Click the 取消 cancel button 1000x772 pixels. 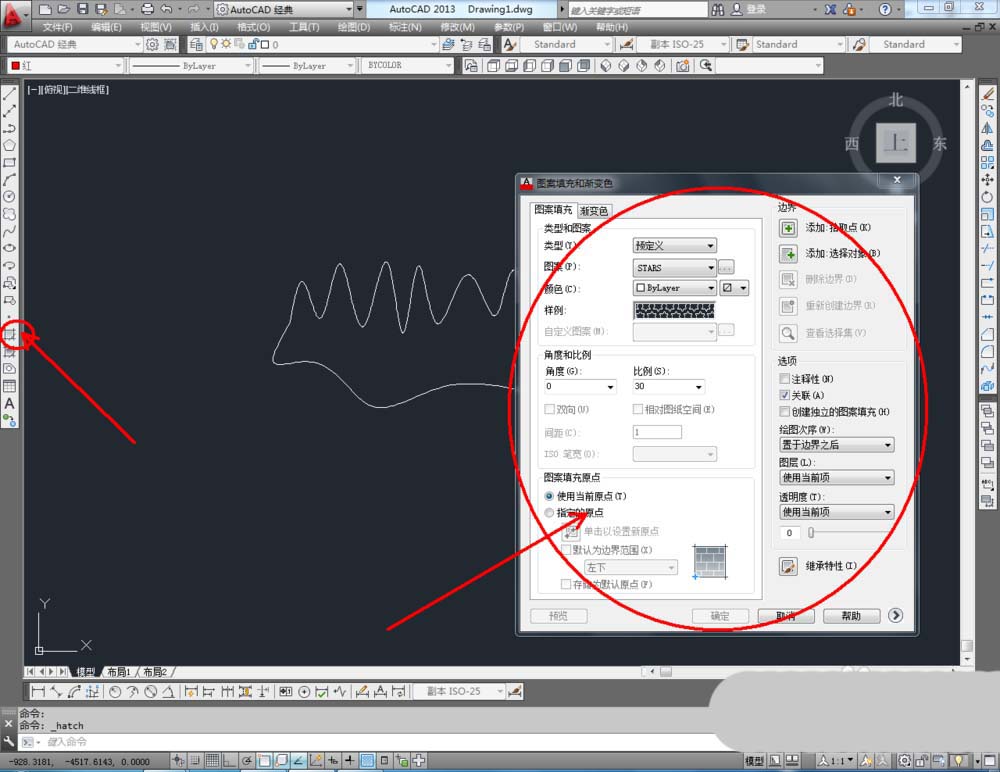tap(786, 616)
